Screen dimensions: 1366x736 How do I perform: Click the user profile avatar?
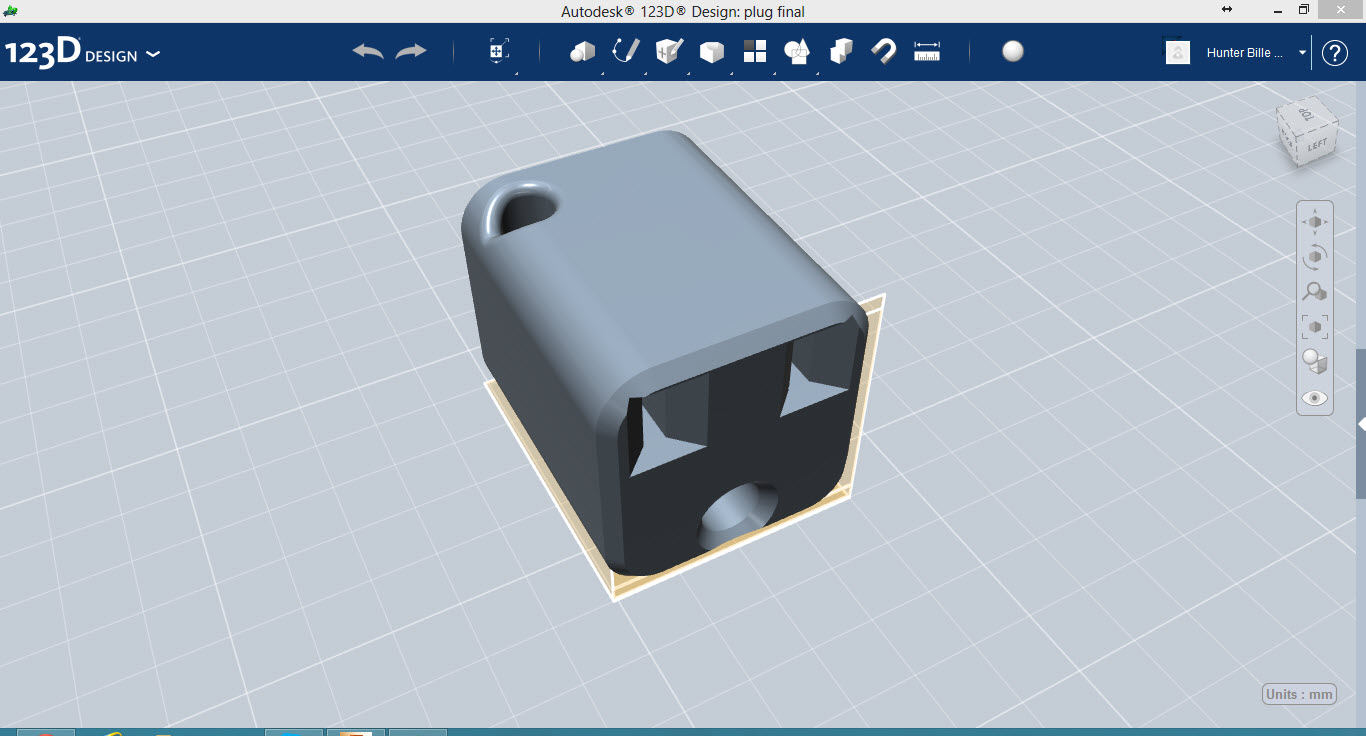pos(1178,53)
